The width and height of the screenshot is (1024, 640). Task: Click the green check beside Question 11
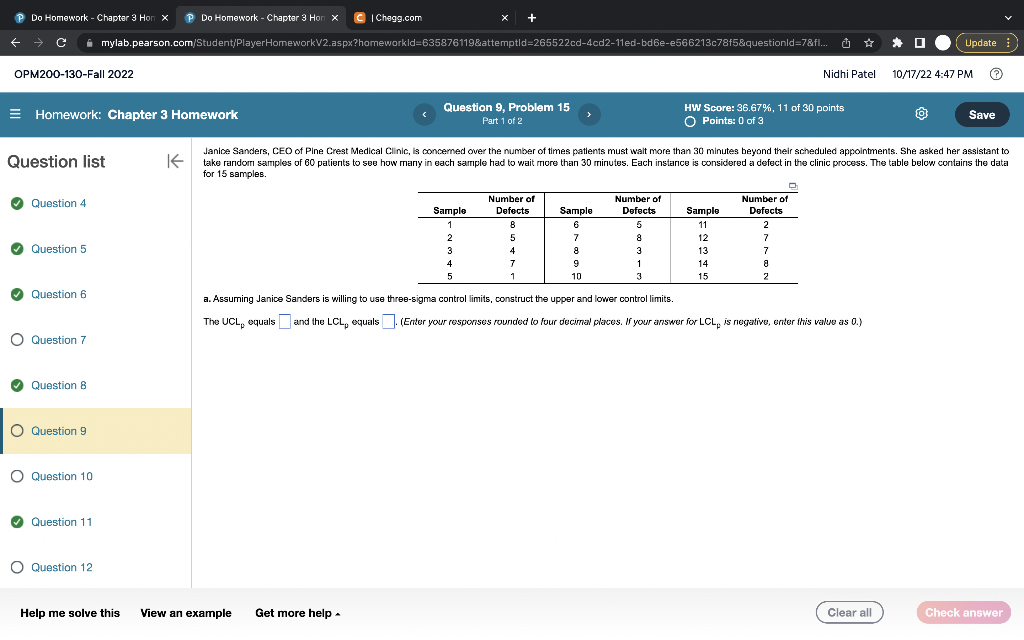(17, 522)
